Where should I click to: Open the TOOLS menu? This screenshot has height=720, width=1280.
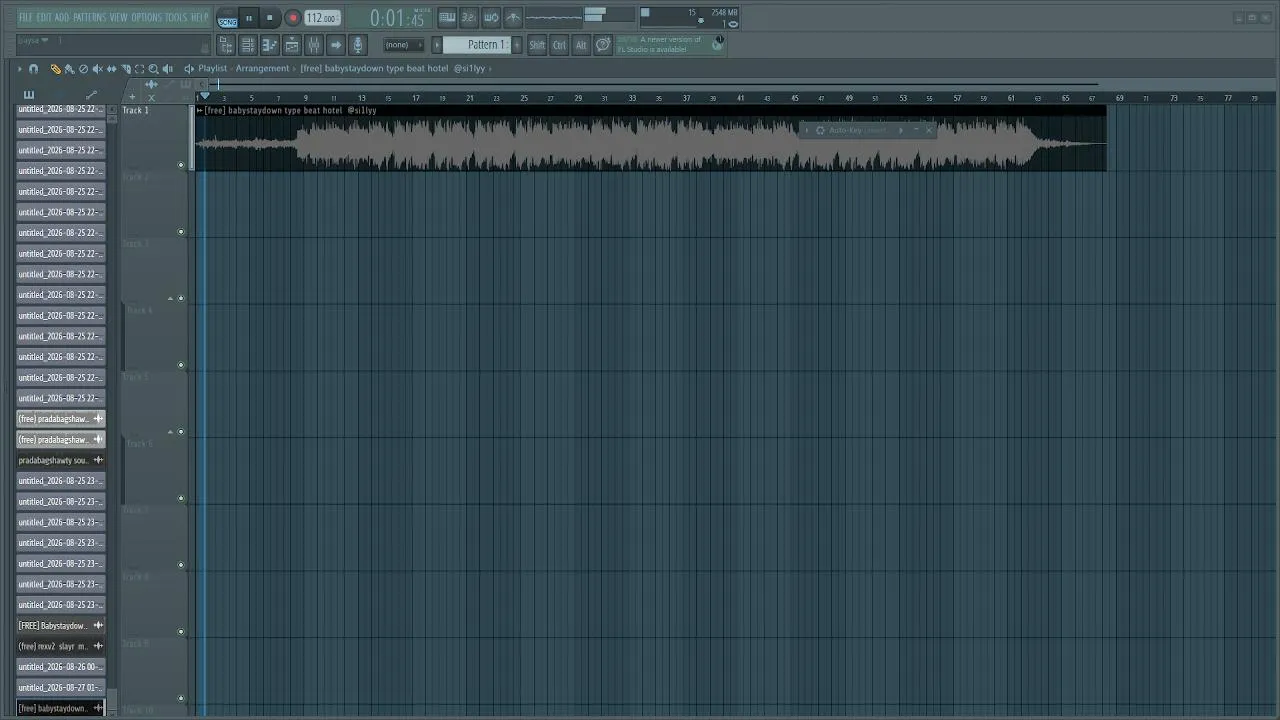(175, 17)
